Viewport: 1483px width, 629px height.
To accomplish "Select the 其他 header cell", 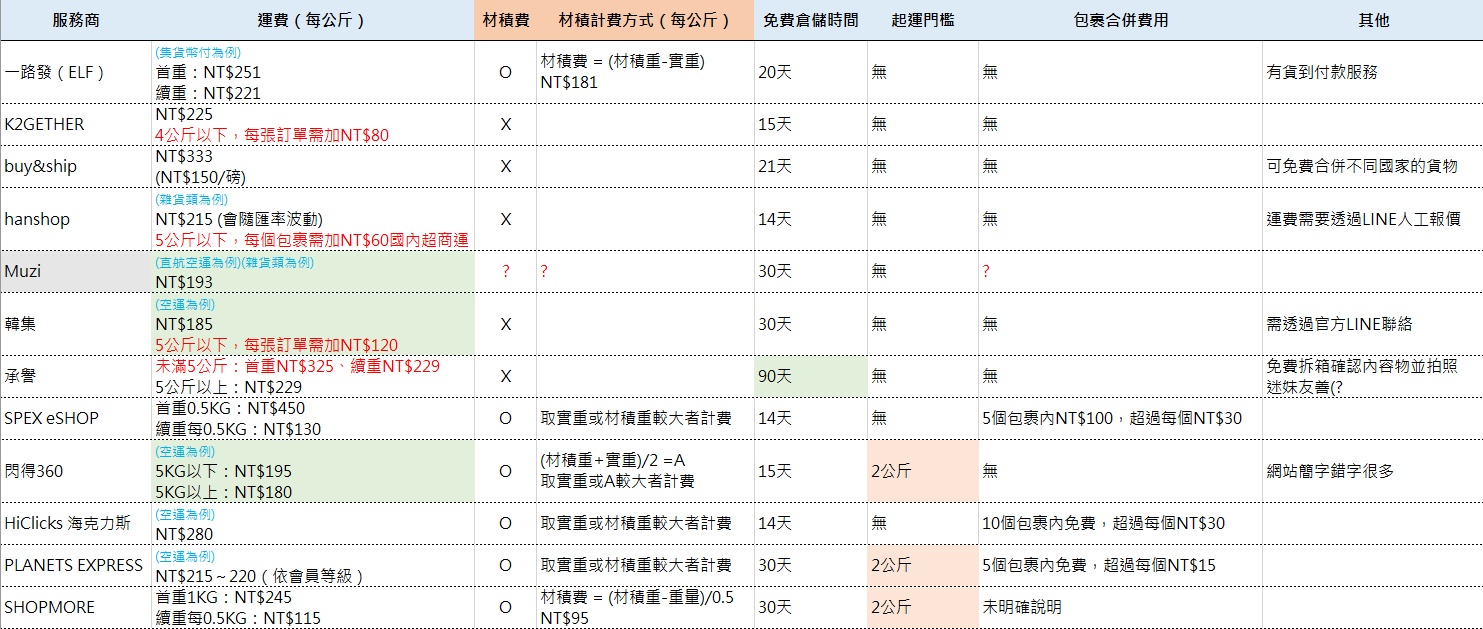I will 1372,20.
